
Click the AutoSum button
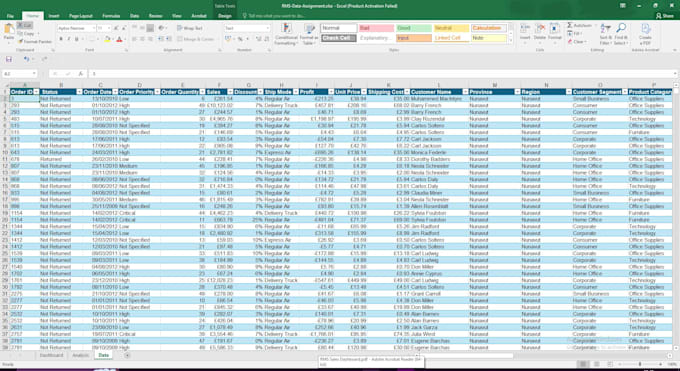coord(580,26)
